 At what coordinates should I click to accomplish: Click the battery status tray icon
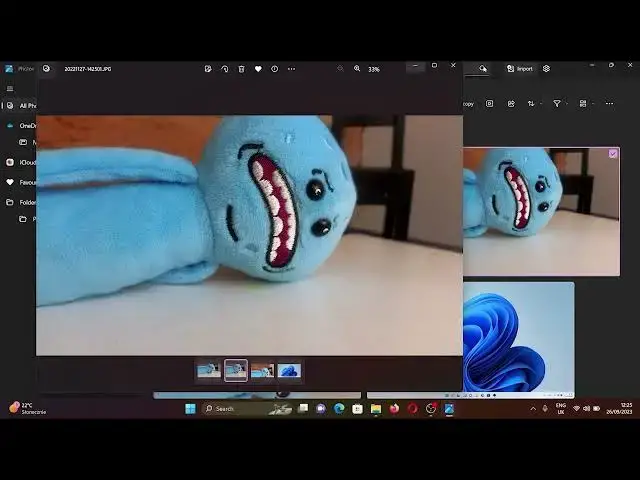click(x=597, y=409)
